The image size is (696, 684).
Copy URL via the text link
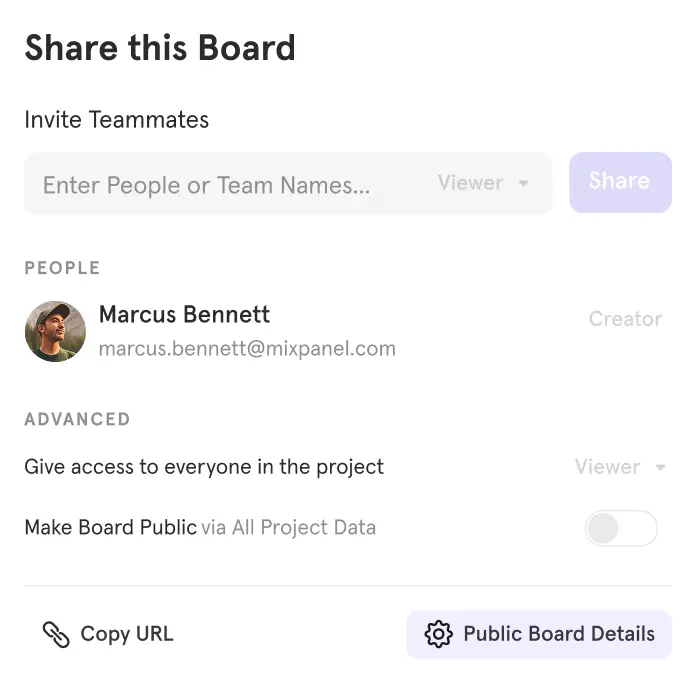pos(126,634)
